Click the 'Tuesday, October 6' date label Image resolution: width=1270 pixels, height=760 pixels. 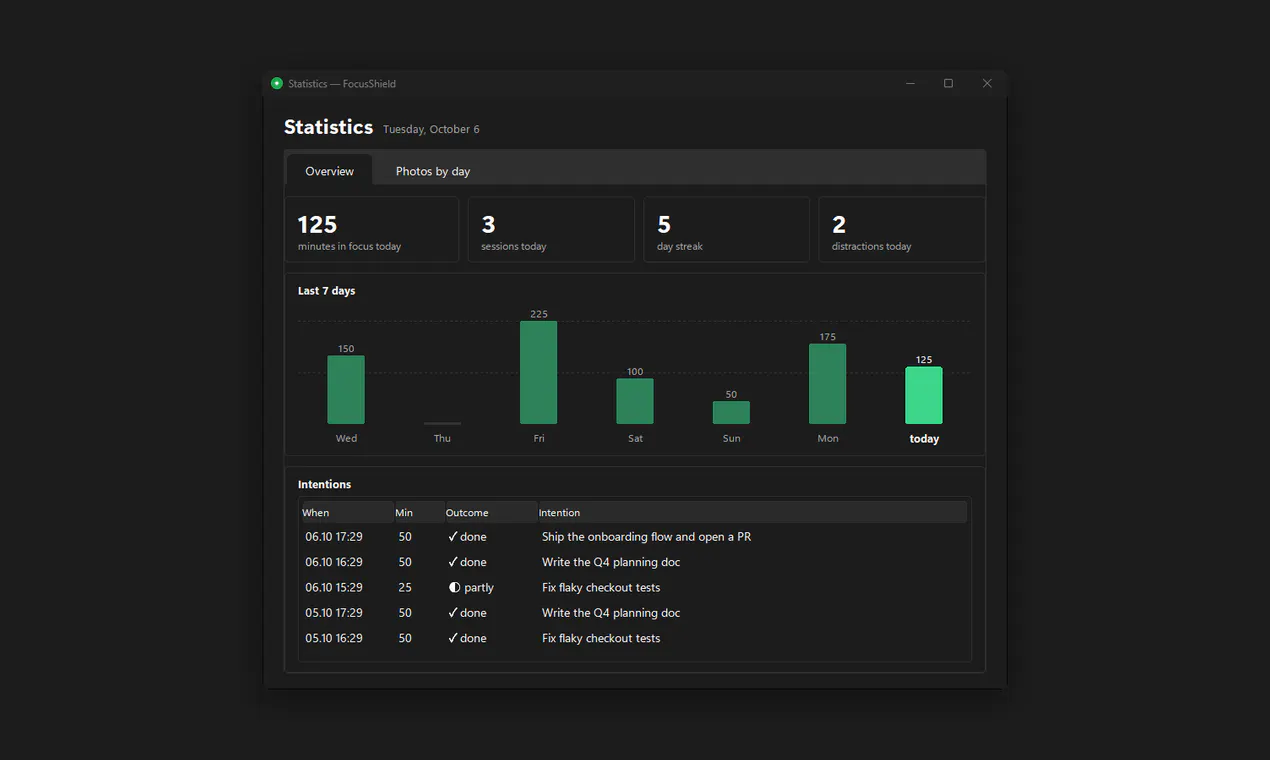point(431,130)
